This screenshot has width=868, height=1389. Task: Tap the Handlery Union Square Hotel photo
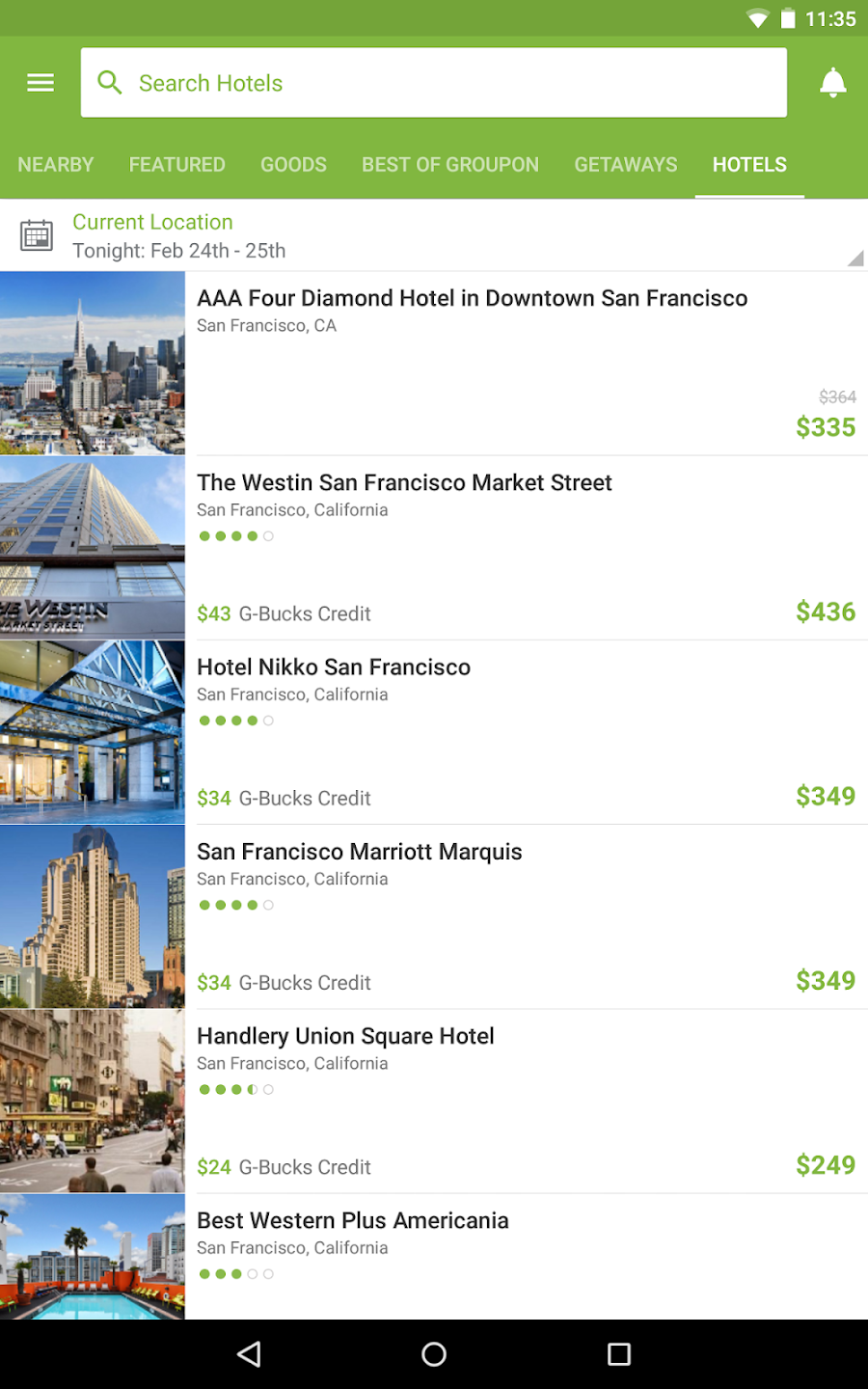click(x=93, y=1101)
